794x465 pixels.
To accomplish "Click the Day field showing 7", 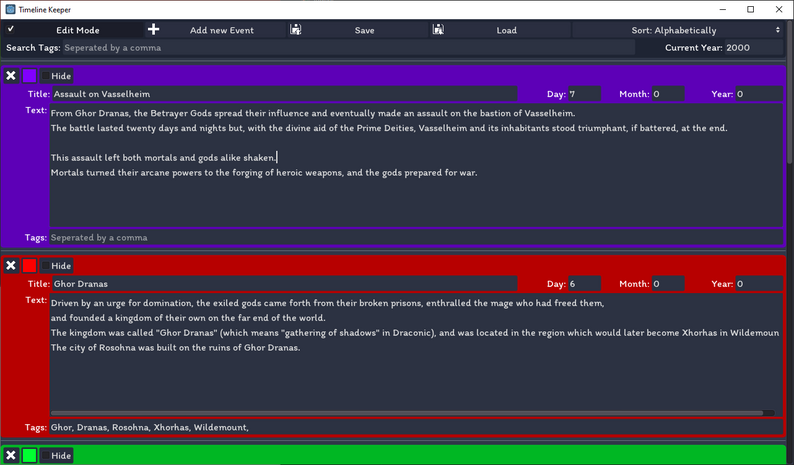I will pos(584,94).
